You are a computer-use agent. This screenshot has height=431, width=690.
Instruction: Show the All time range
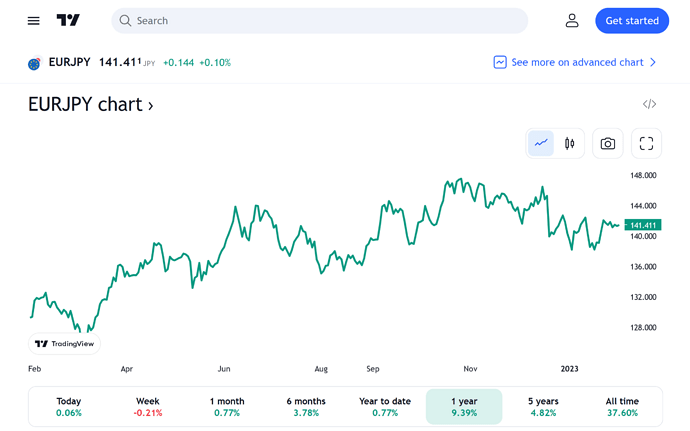pos(622,406)
